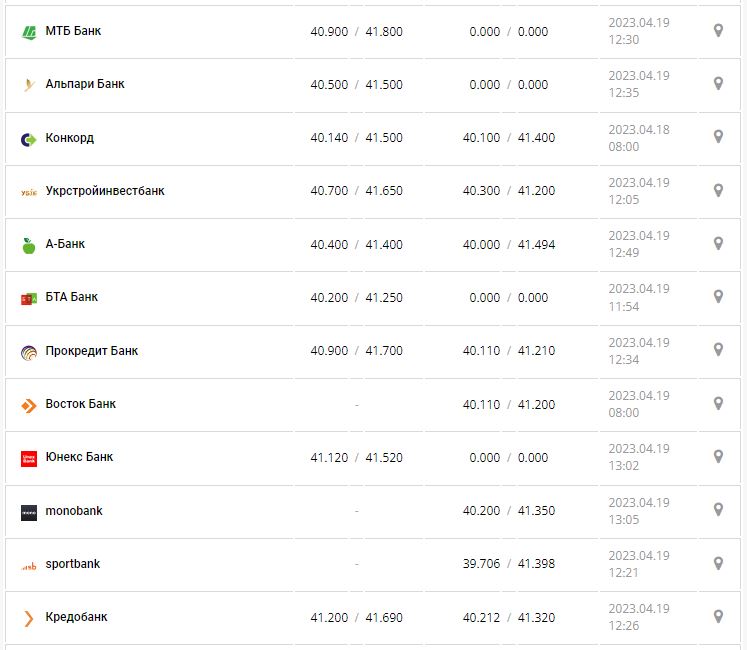Click Кредобанк rate 41.200 / 41.690
Image resolution: width=747 pixels, height=650 pixels.
356,618
